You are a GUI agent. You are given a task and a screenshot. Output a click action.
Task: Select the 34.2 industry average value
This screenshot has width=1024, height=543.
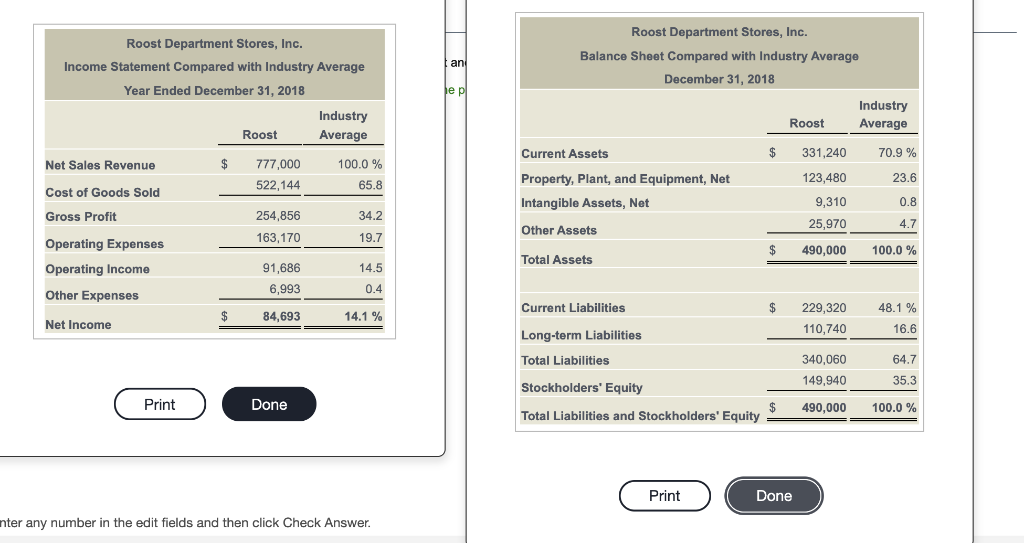click(370, 215)
